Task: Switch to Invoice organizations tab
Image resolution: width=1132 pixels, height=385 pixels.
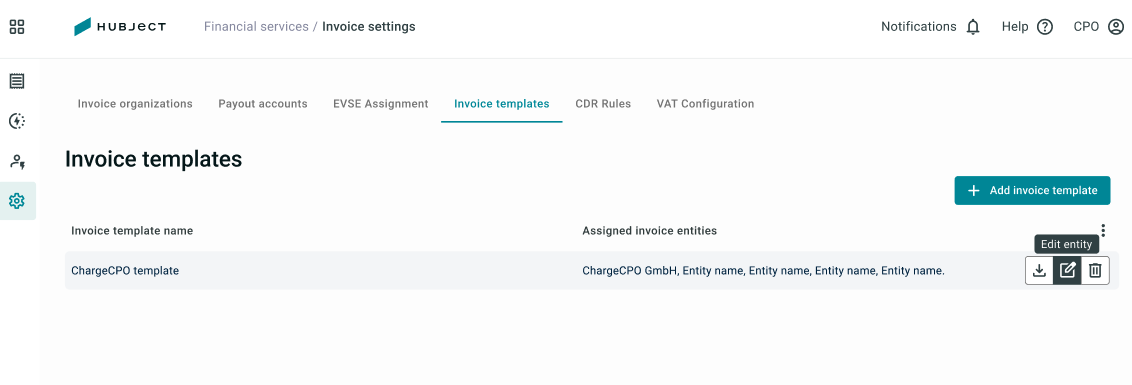Action: tap(135, 104)
